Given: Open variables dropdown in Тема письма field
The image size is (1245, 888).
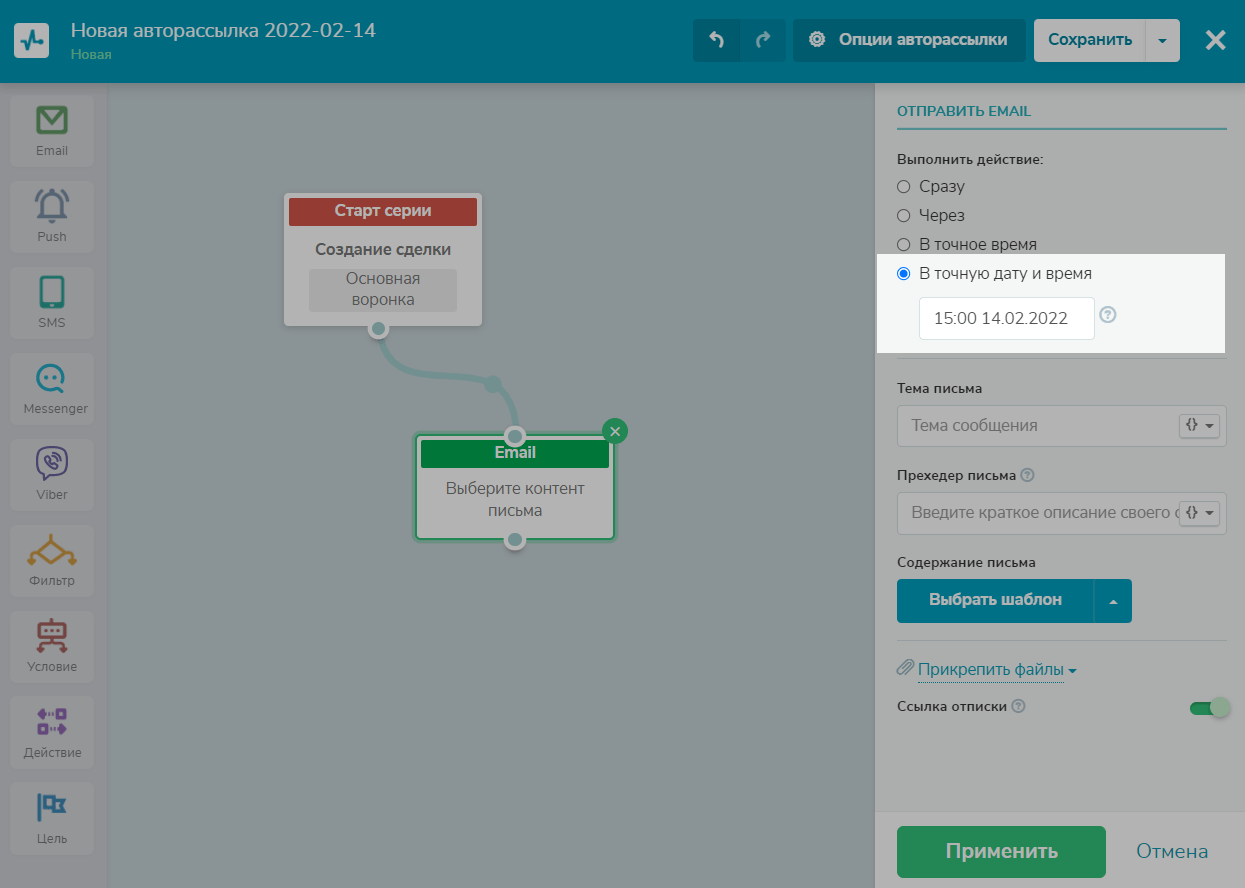Looking at the screenshot, I should pos(1200,425).
